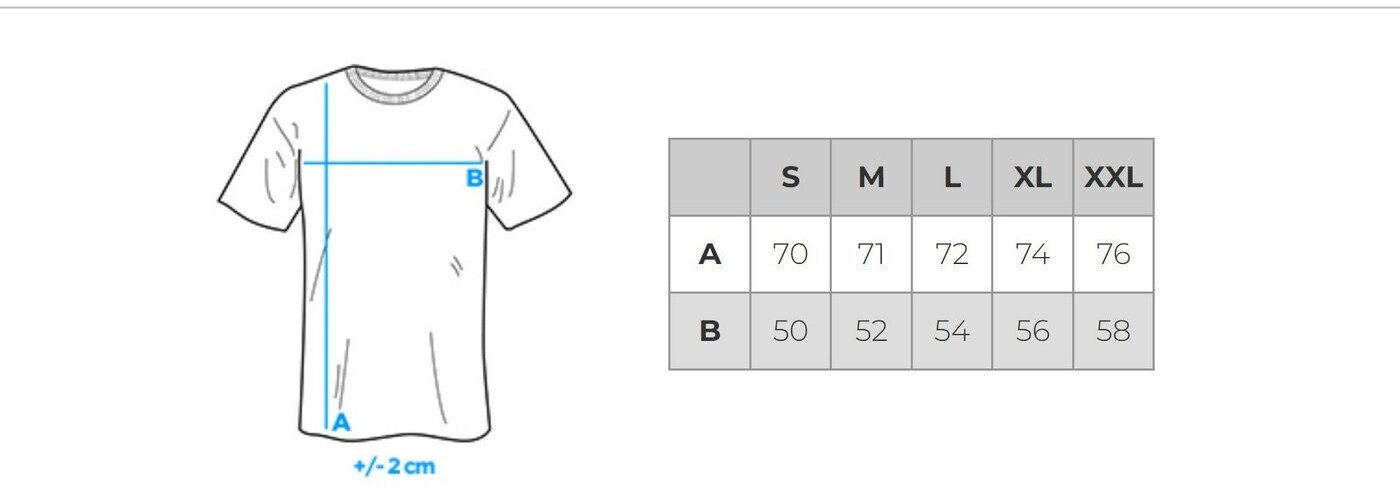Click the row A header in the table
Screen dimensions: 1400x487
[709, 255]
